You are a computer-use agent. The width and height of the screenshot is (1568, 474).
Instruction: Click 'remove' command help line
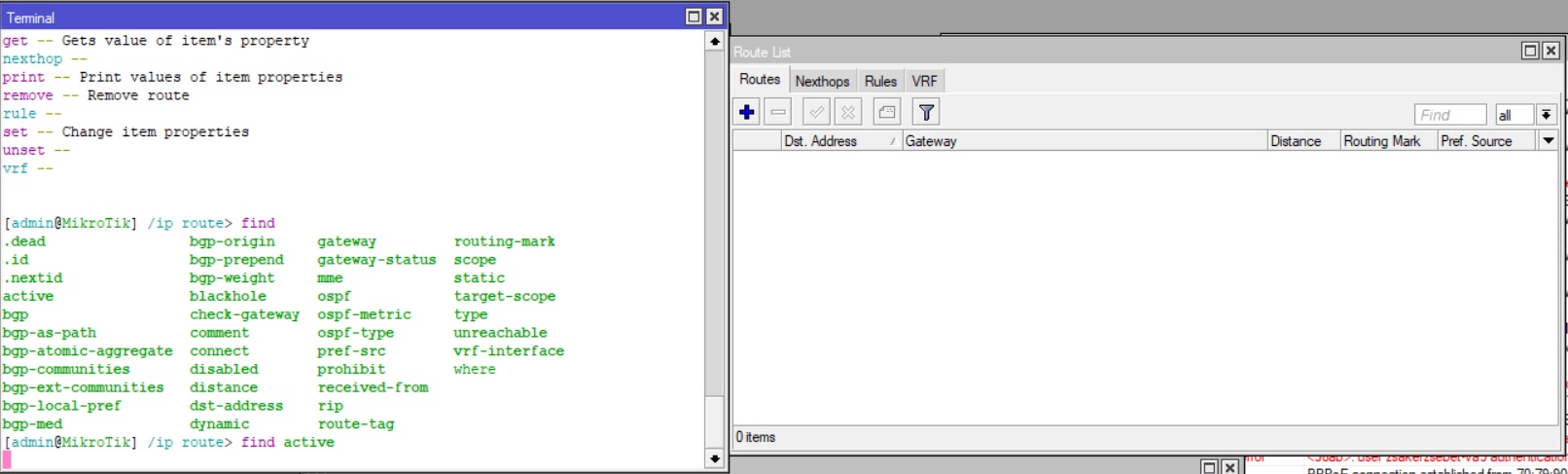95,95
